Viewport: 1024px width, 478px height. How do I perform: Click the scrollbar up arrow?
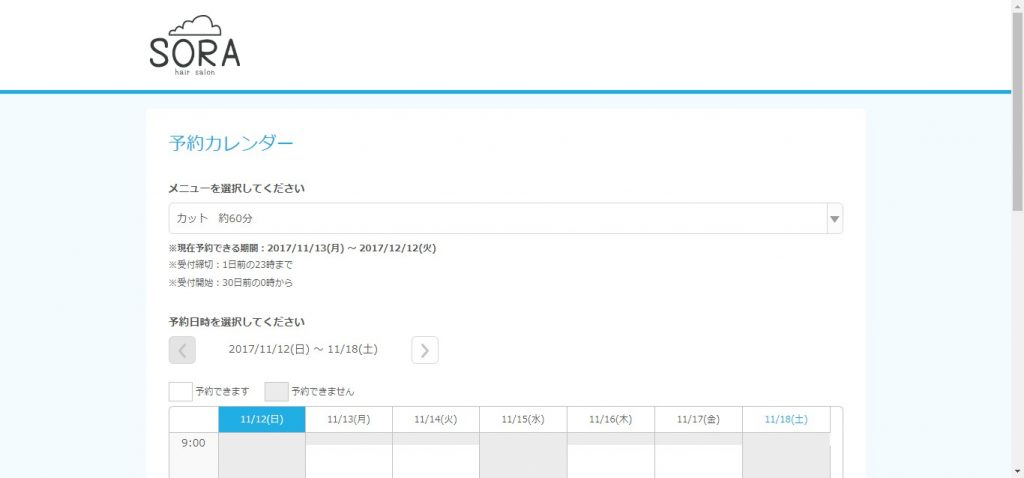pyautogui.click(x=1017, y=5)
